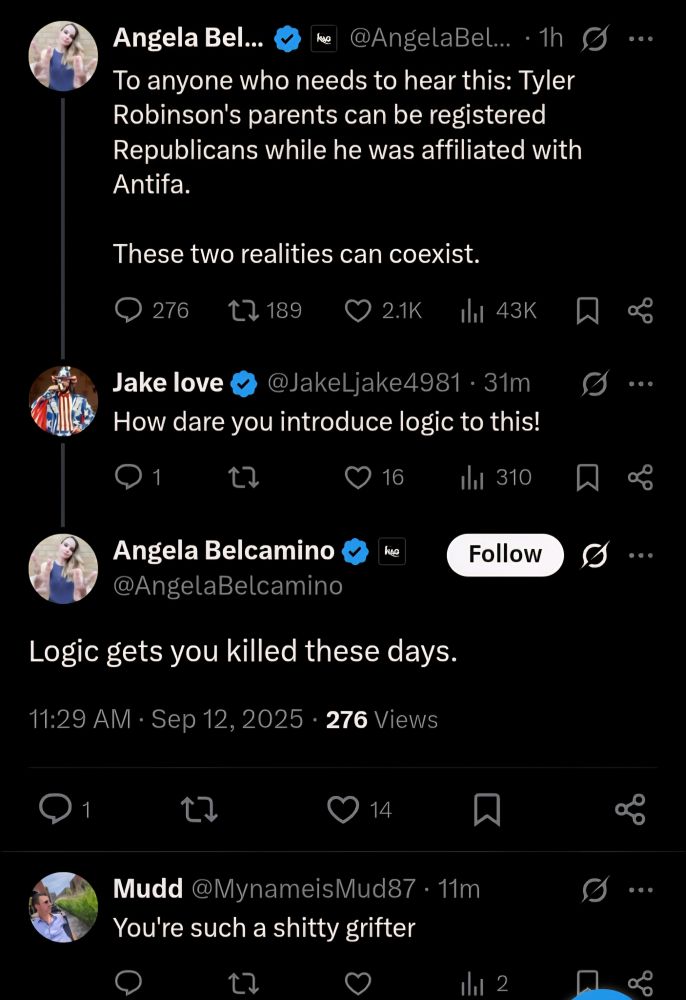
Task: Open @AngelaBelcamino profile handle link
Action: (x=227, y=586)
